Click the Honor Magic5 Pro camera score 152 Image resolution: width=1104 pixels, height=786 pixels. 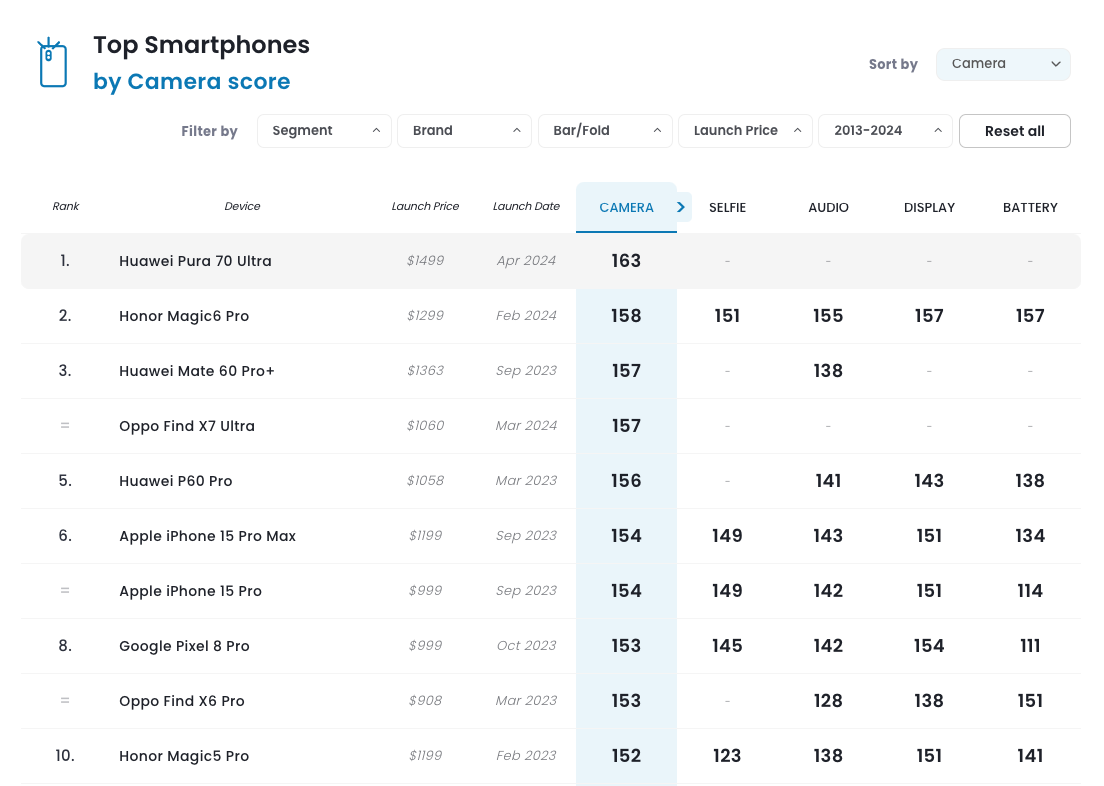[x=626, y=756]
